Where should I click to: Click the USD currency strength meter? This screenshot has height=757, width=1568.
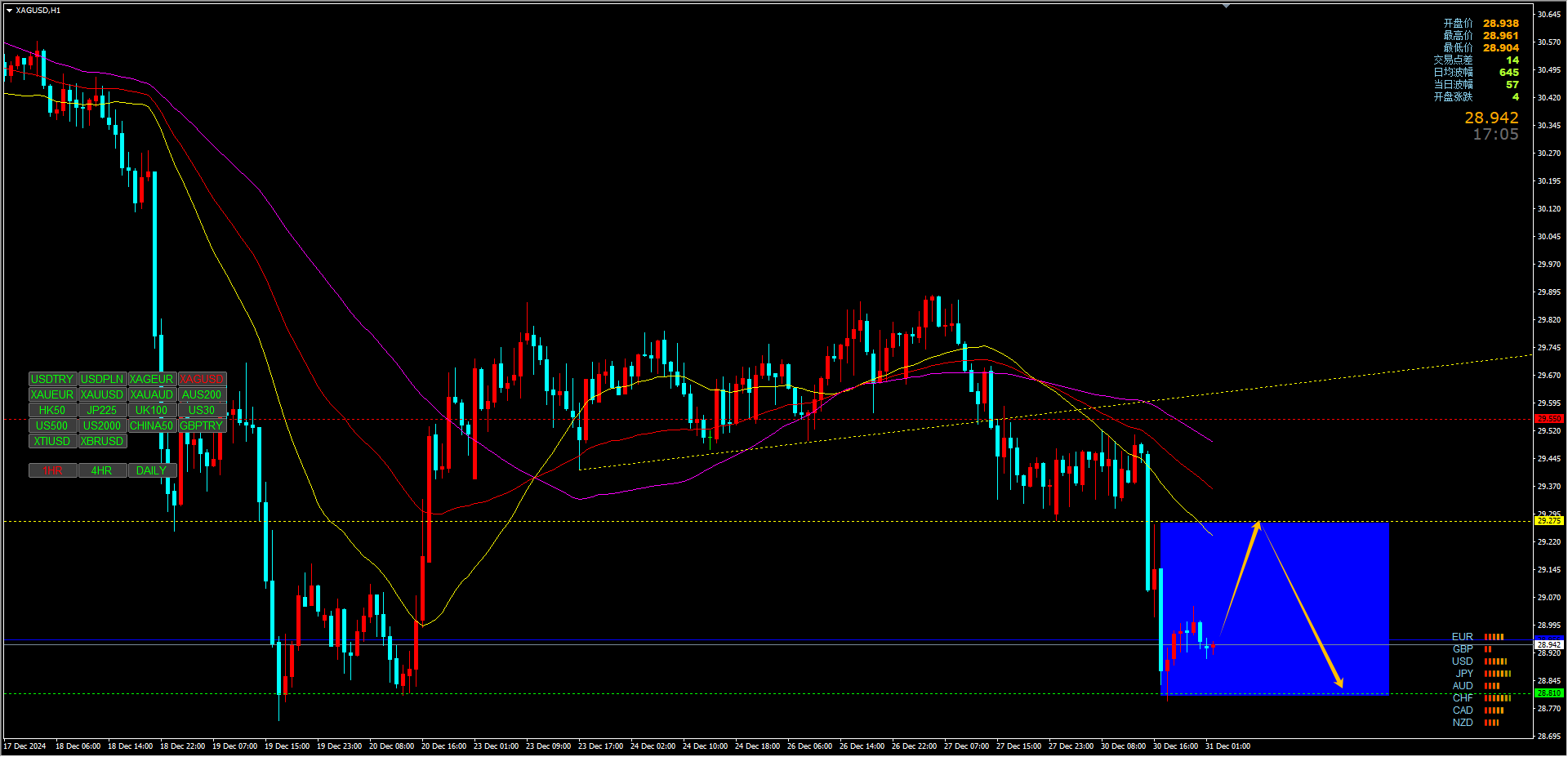point(1495,661)
